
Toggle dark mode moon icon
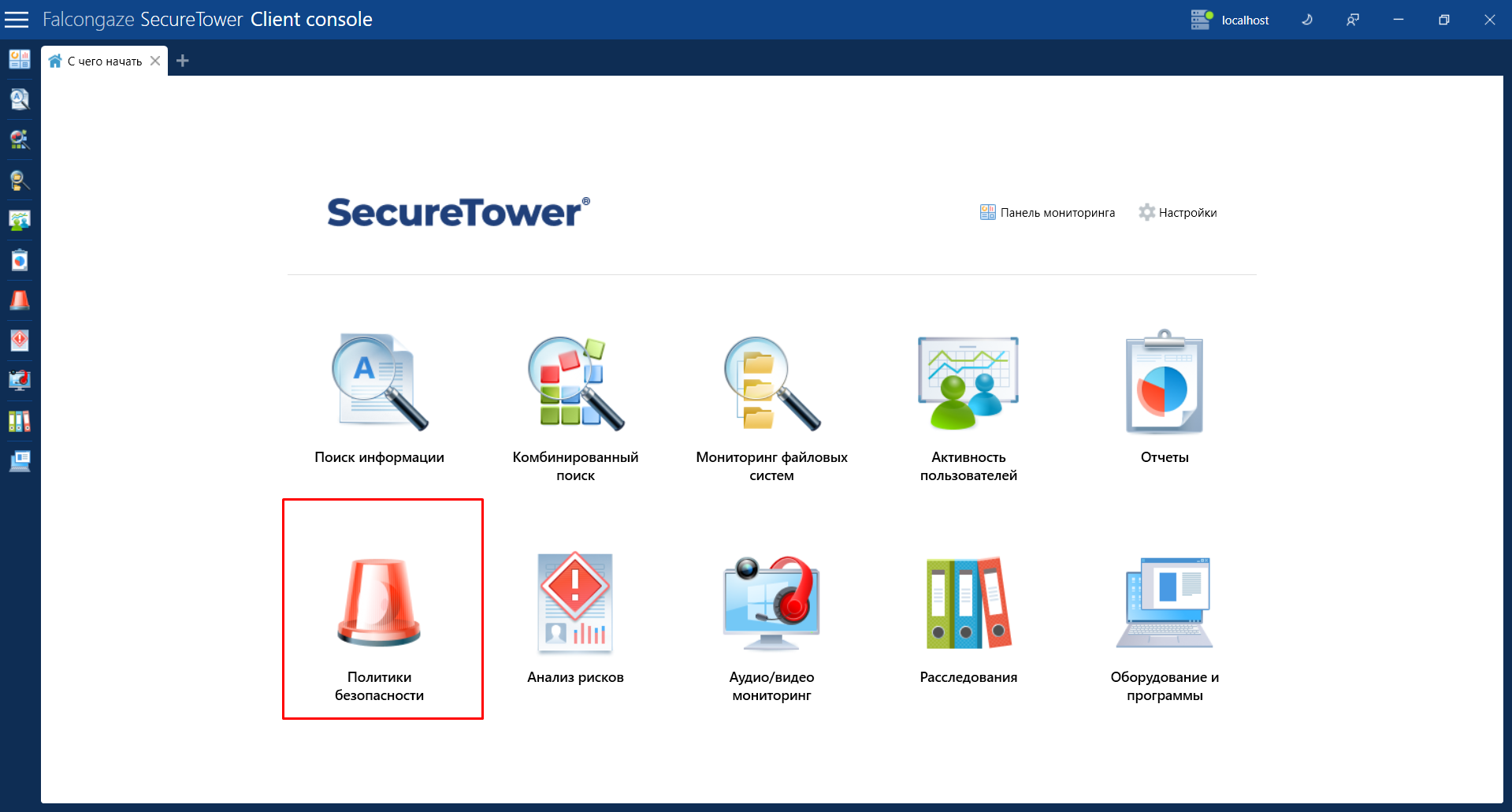click(1307, 20)
